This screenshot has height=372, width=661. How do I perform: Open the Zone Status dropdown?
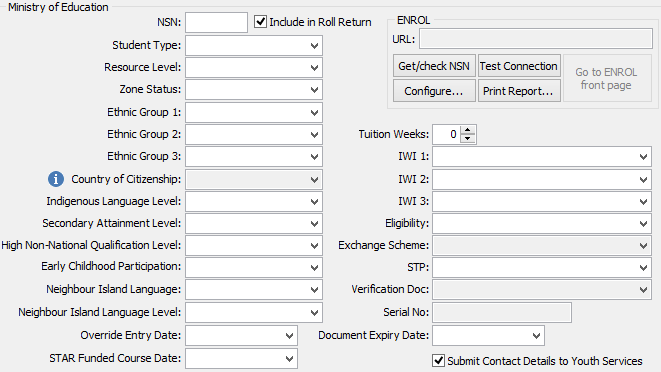pos(254,89)
